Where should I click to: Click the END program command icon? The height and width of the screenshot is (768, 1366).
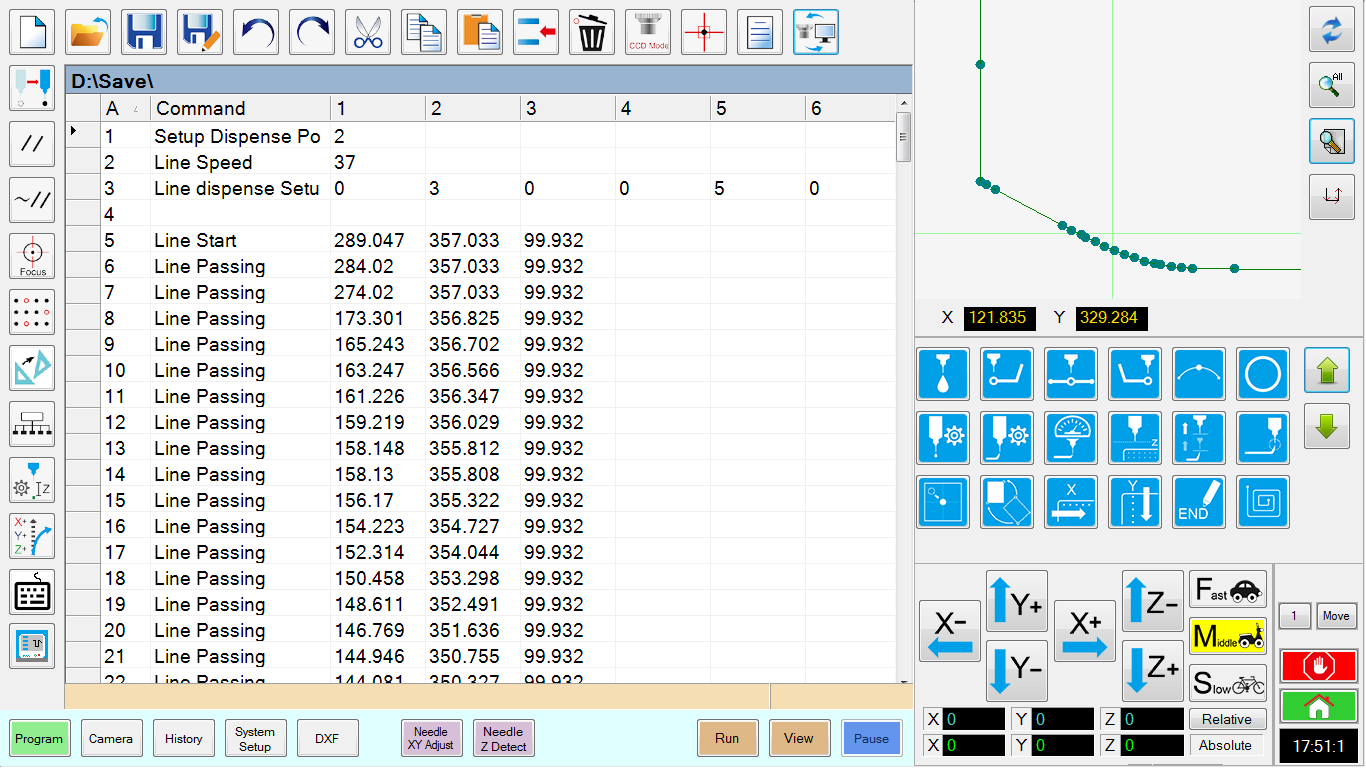click(x=1199, y=502)
